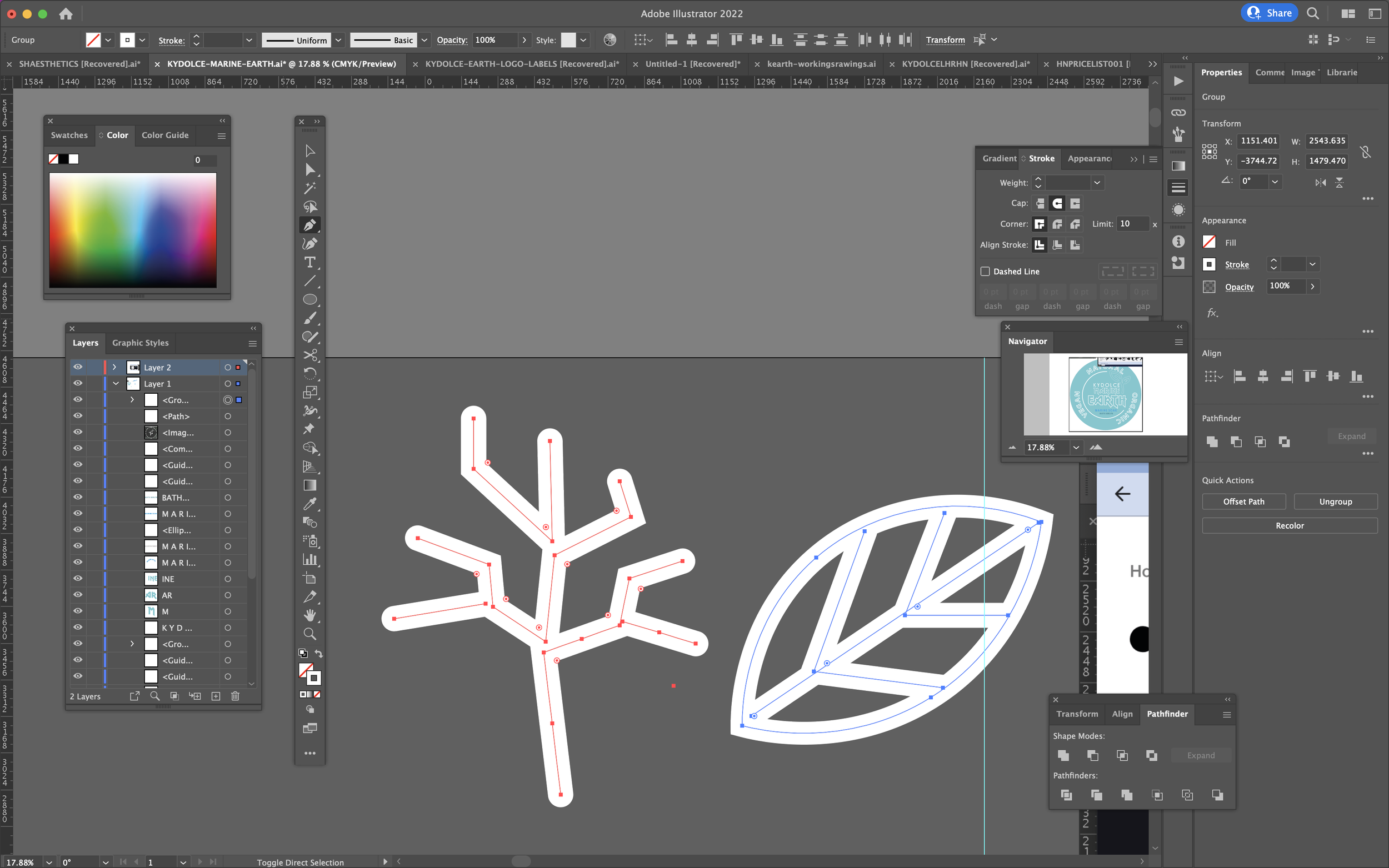Open the Recolor Artwork icon in control bar
Screen dimensions: 1389x868
click(x=610, y=39)
